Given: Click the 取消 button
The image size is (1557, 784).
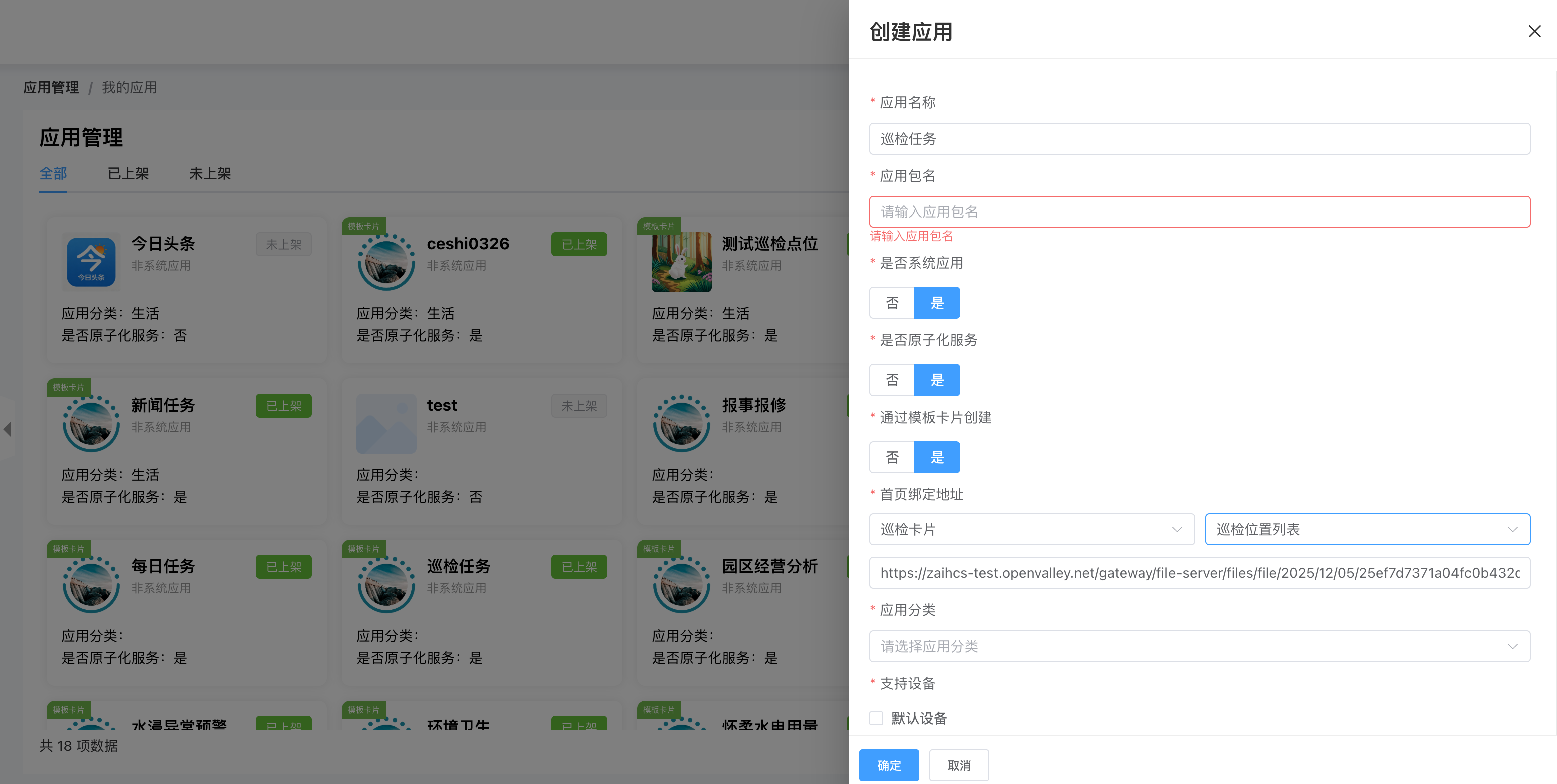Looking at the screenshot, I should coord(959,765).
